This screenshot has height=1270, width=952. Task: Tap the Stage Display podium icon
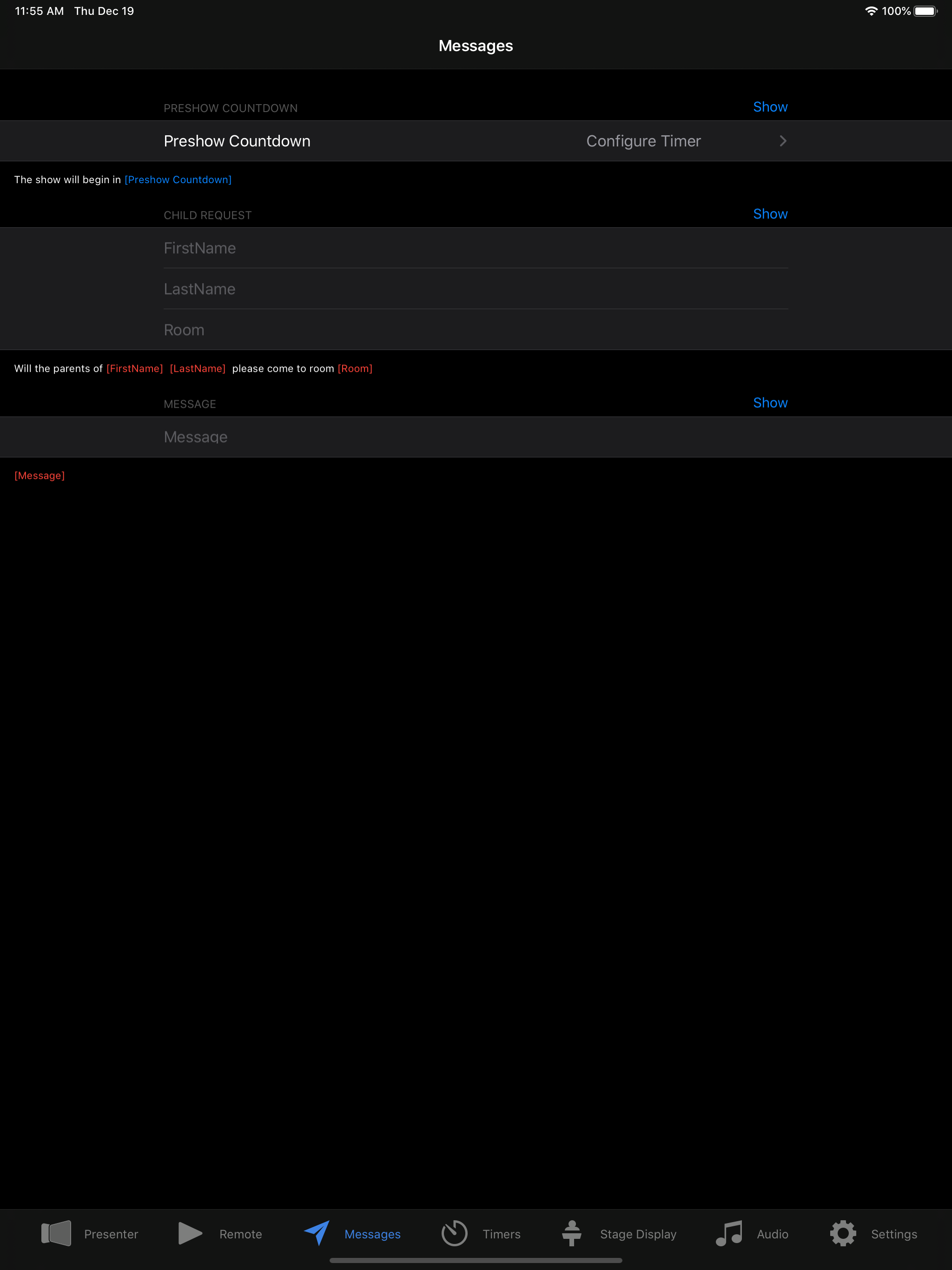(571, 1233)
